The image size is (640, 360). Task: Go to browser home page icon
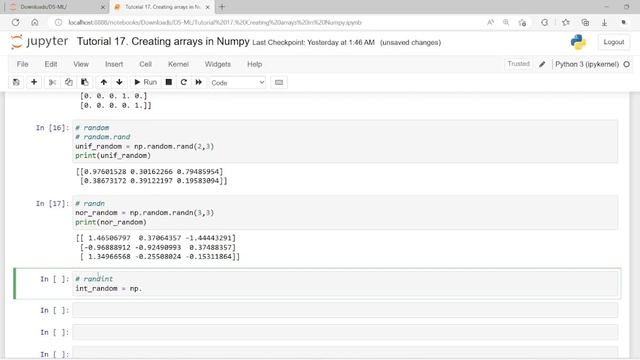coord(35,22)
